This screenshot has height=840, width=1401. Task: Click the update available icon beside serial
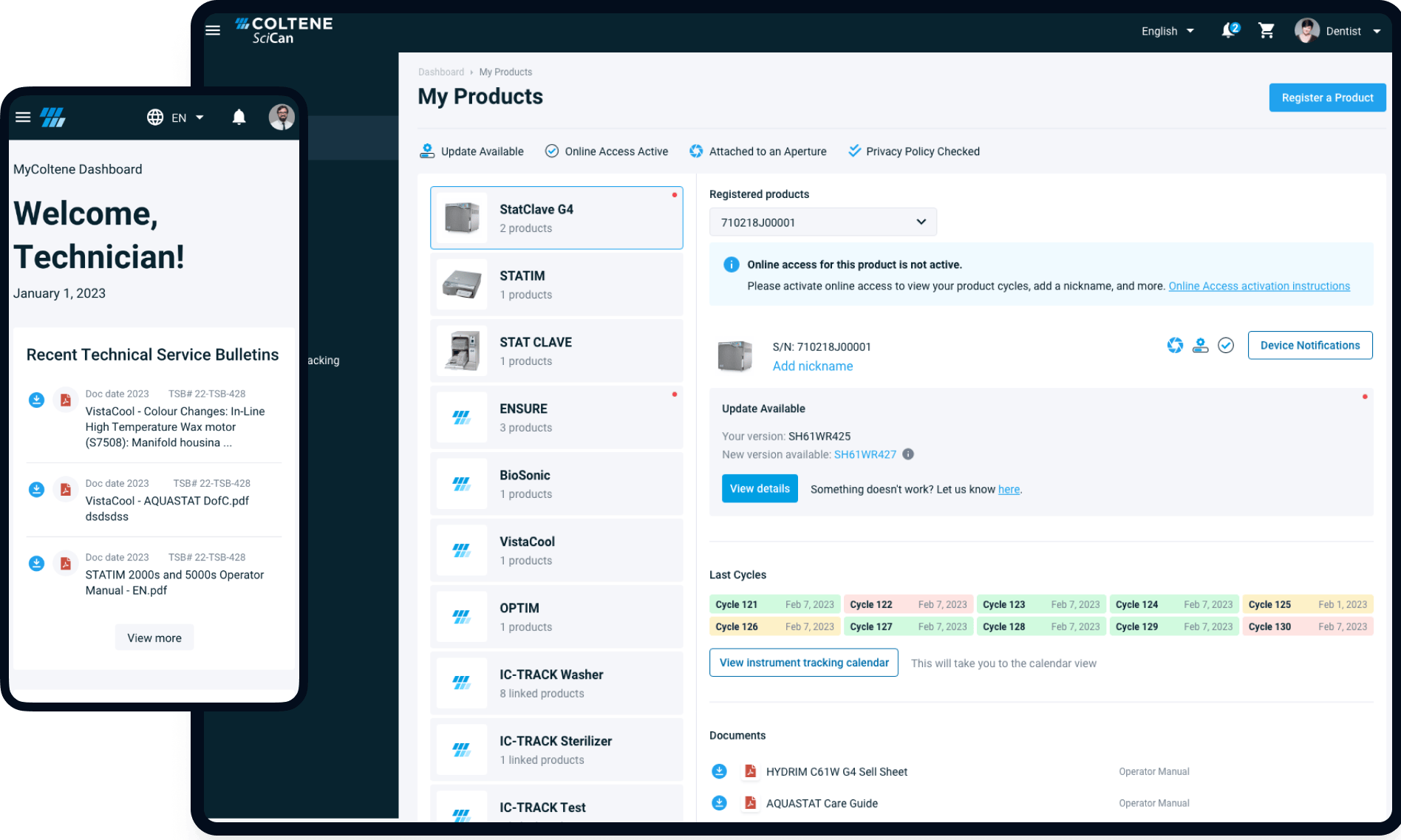[x=1201, y=345]
